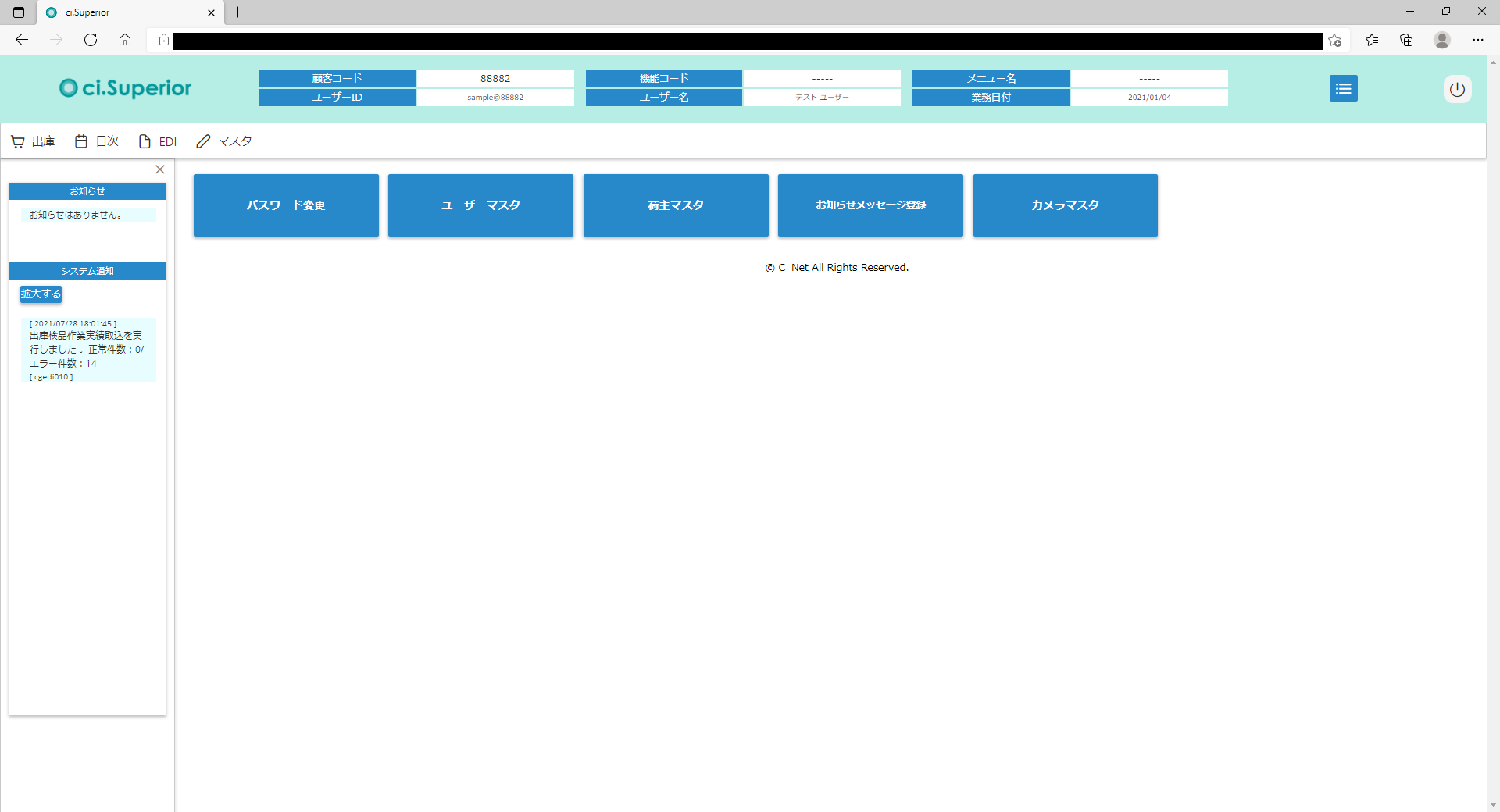Click the パスワード変更 button

coord(286,205)
